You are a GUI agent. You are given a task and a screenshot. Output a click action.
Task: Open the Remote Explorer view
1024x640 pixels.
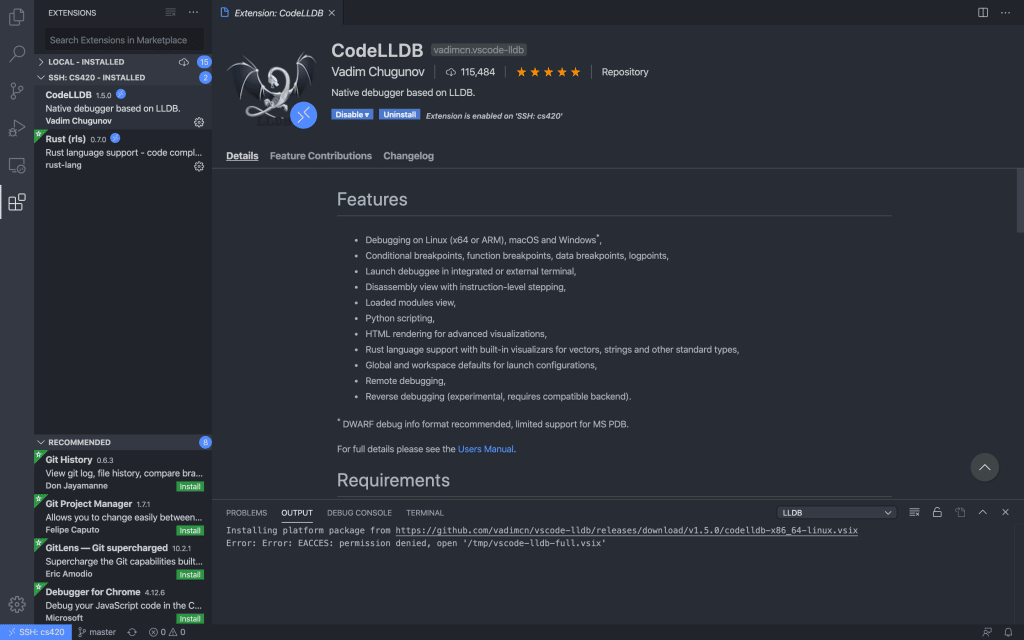tap(15, 165)
